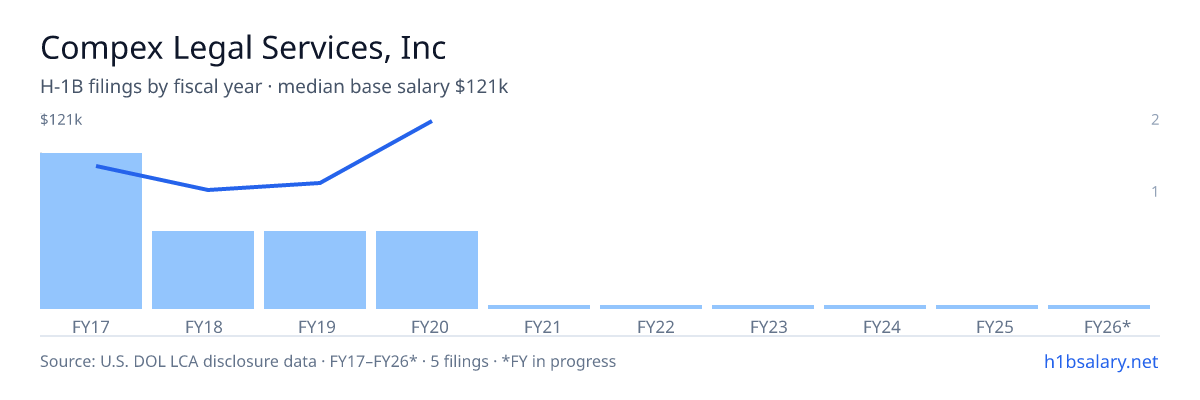Click the salary line peak at FY20
This screenshot has width=1200, height=400.
tap(431, 122)
